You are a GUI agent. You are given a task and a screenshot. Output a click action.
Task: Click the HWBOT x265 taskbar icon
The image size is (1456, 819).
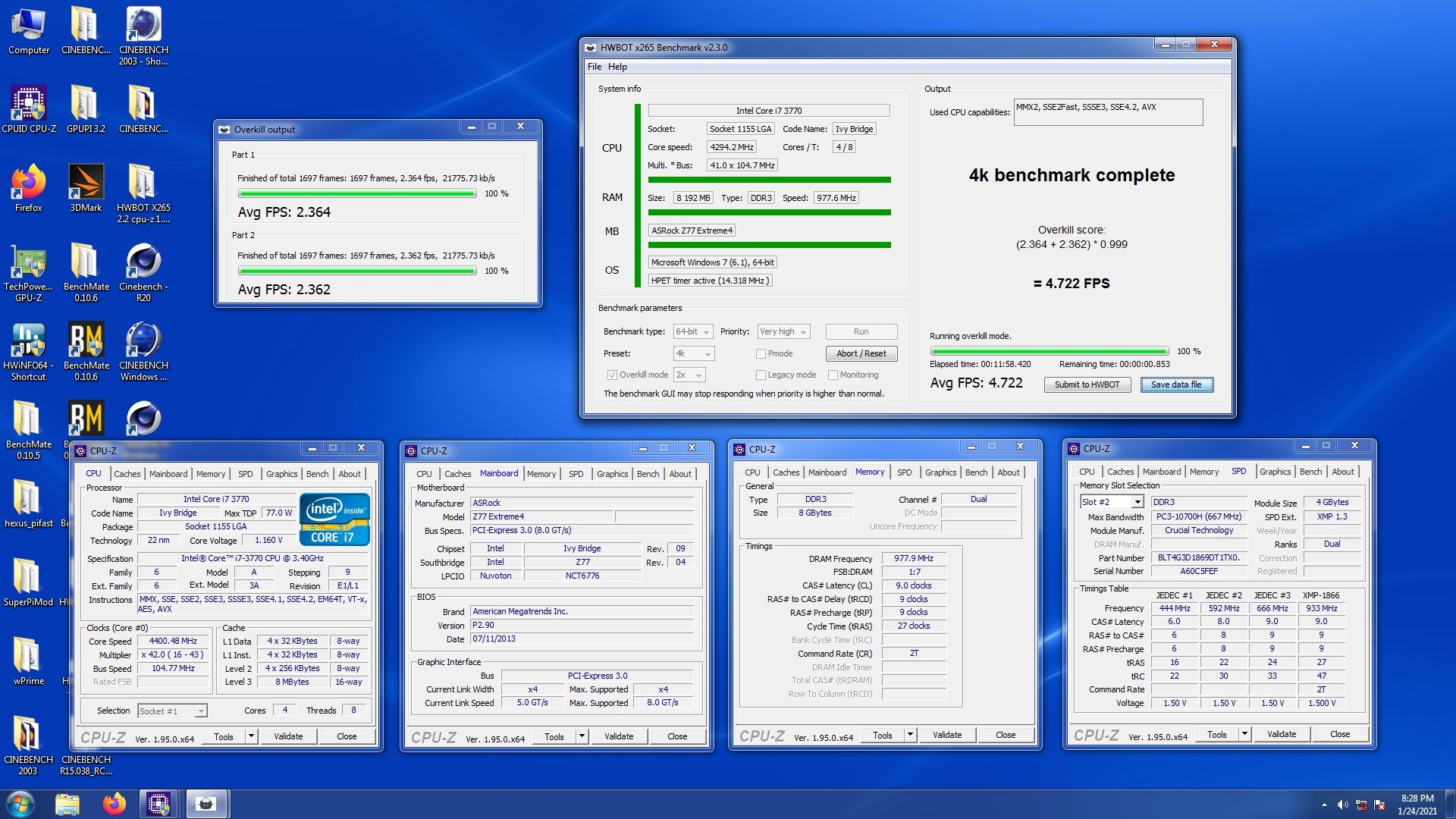click(x=206, y=804)
